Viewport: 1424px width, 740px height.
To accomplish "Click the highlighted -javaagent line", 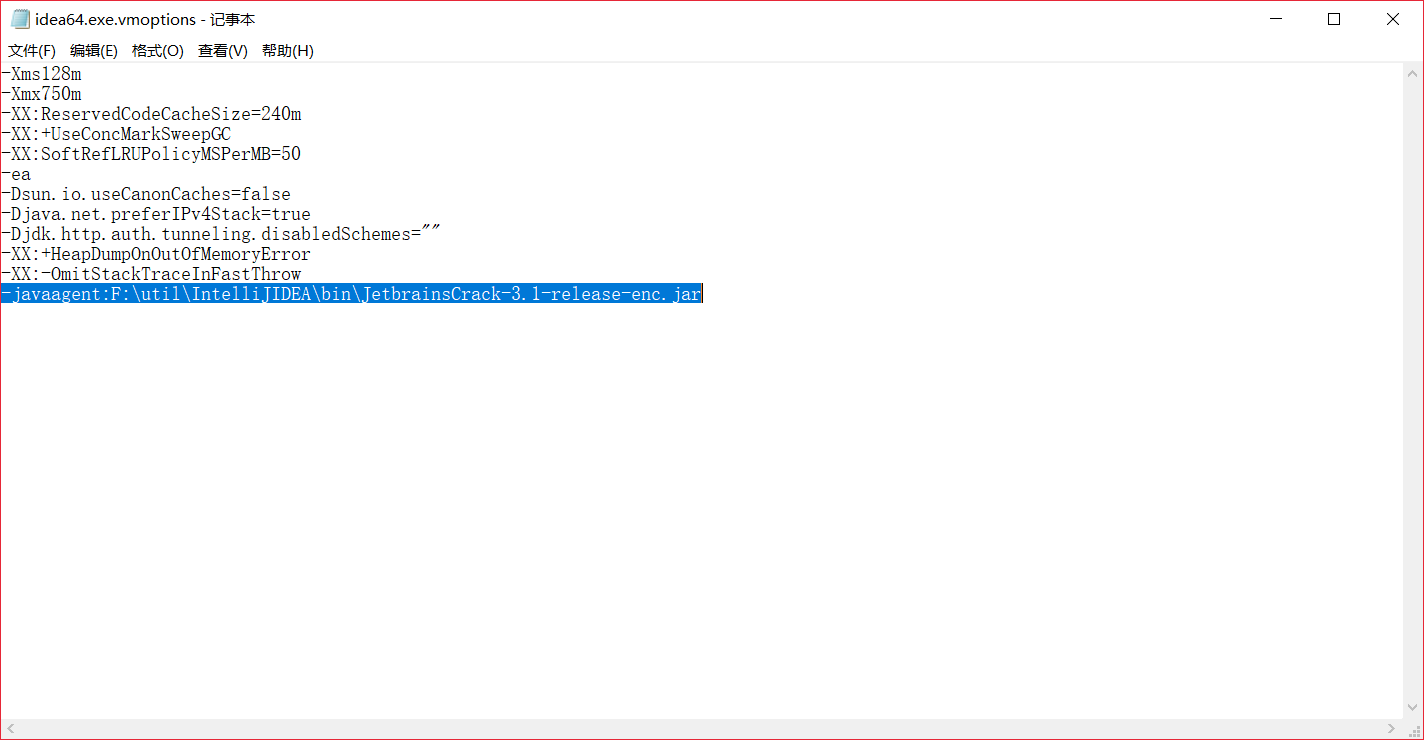I will pos(352,294).
